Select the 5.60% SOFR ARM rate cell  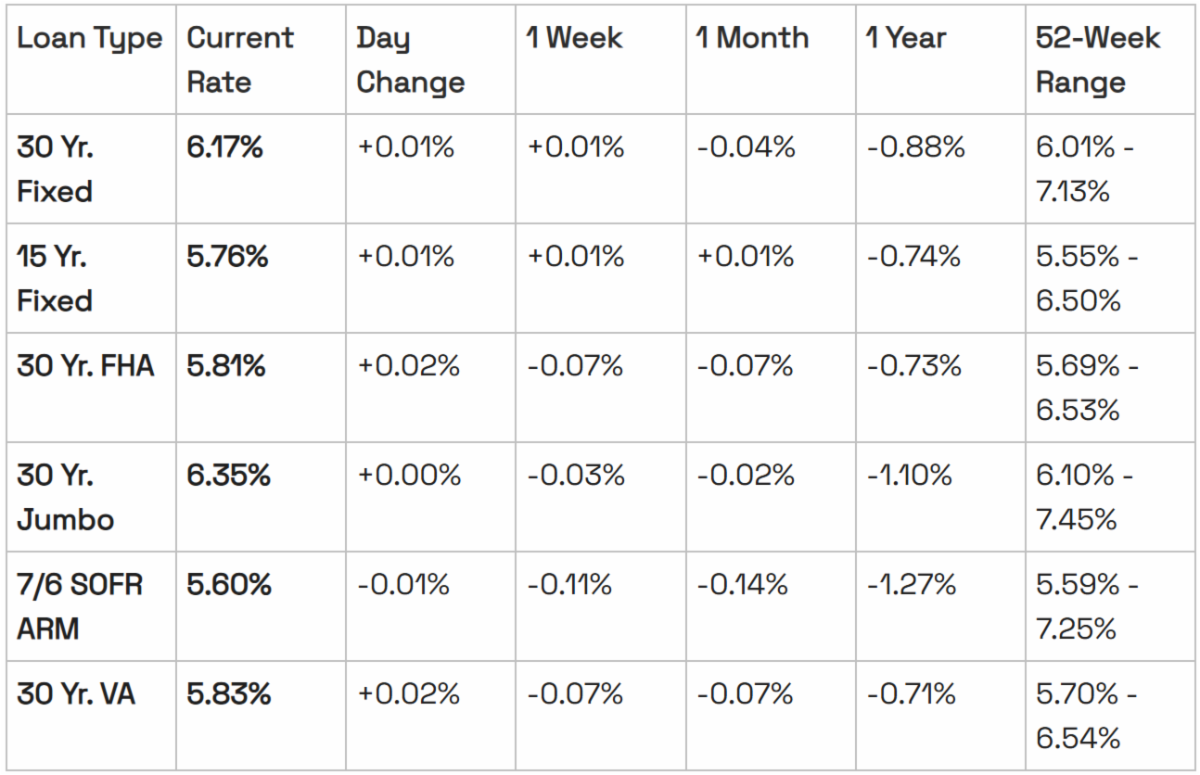228,584
